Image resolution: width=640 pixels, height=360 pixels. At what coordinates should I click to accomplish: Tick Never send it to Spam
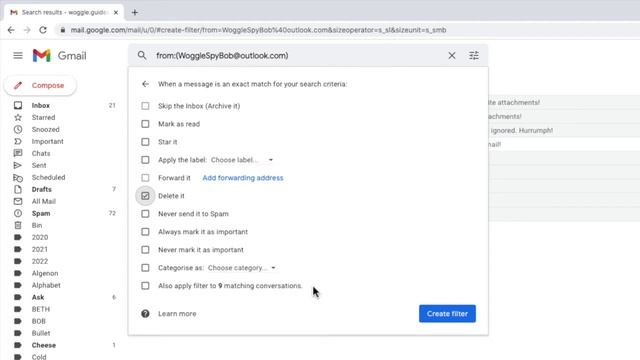145,214
